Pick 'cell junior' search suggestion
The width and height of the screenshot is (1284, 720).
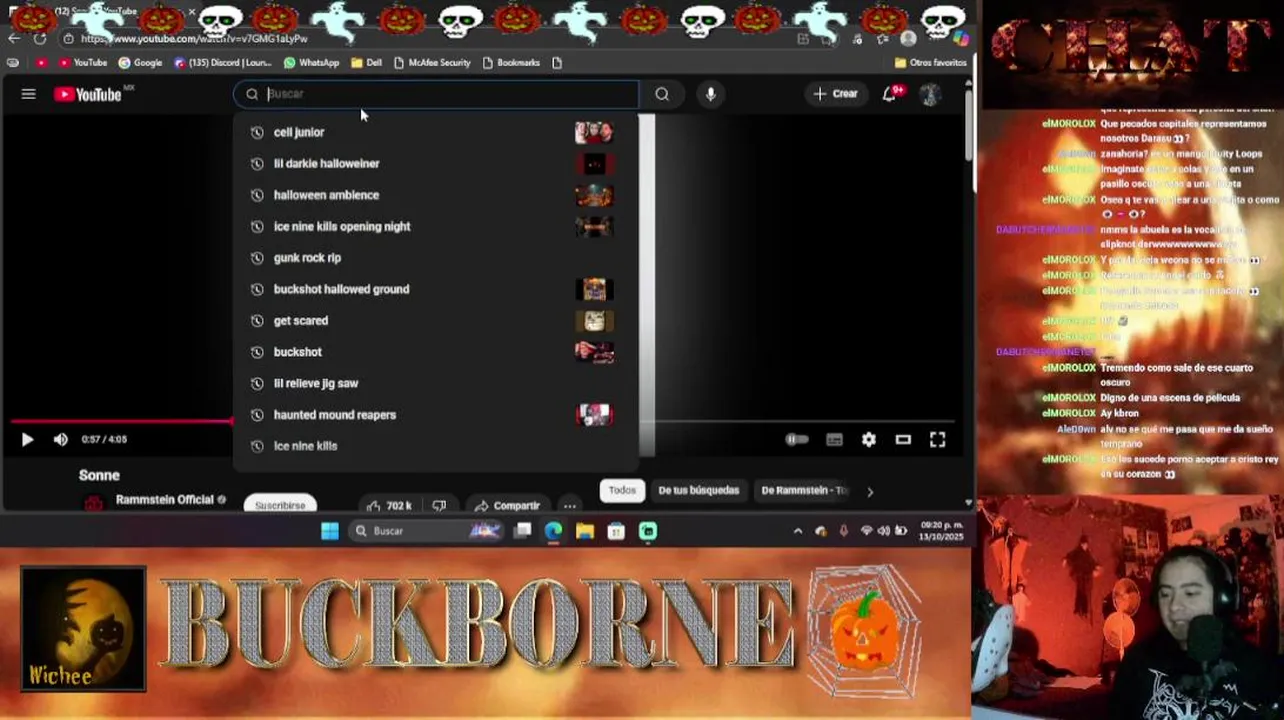click(x=436, y=132)
